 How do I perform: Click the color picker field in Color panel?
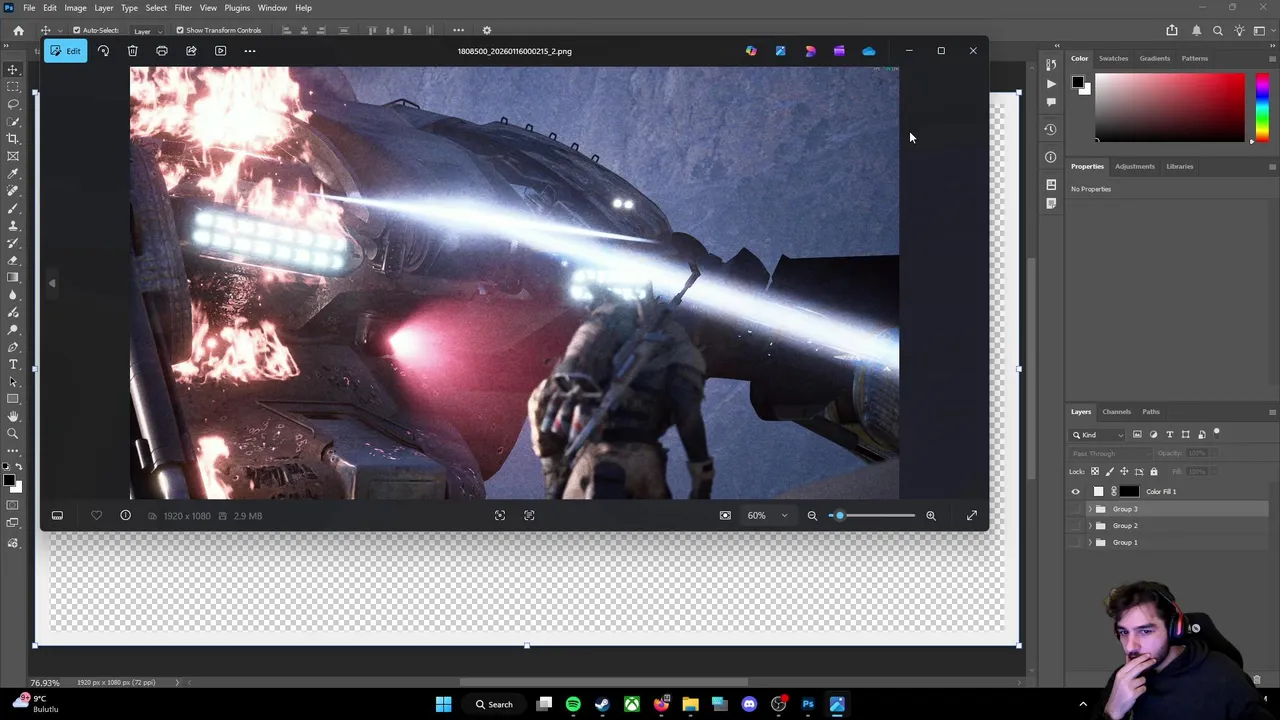(x=1170, y=107)
